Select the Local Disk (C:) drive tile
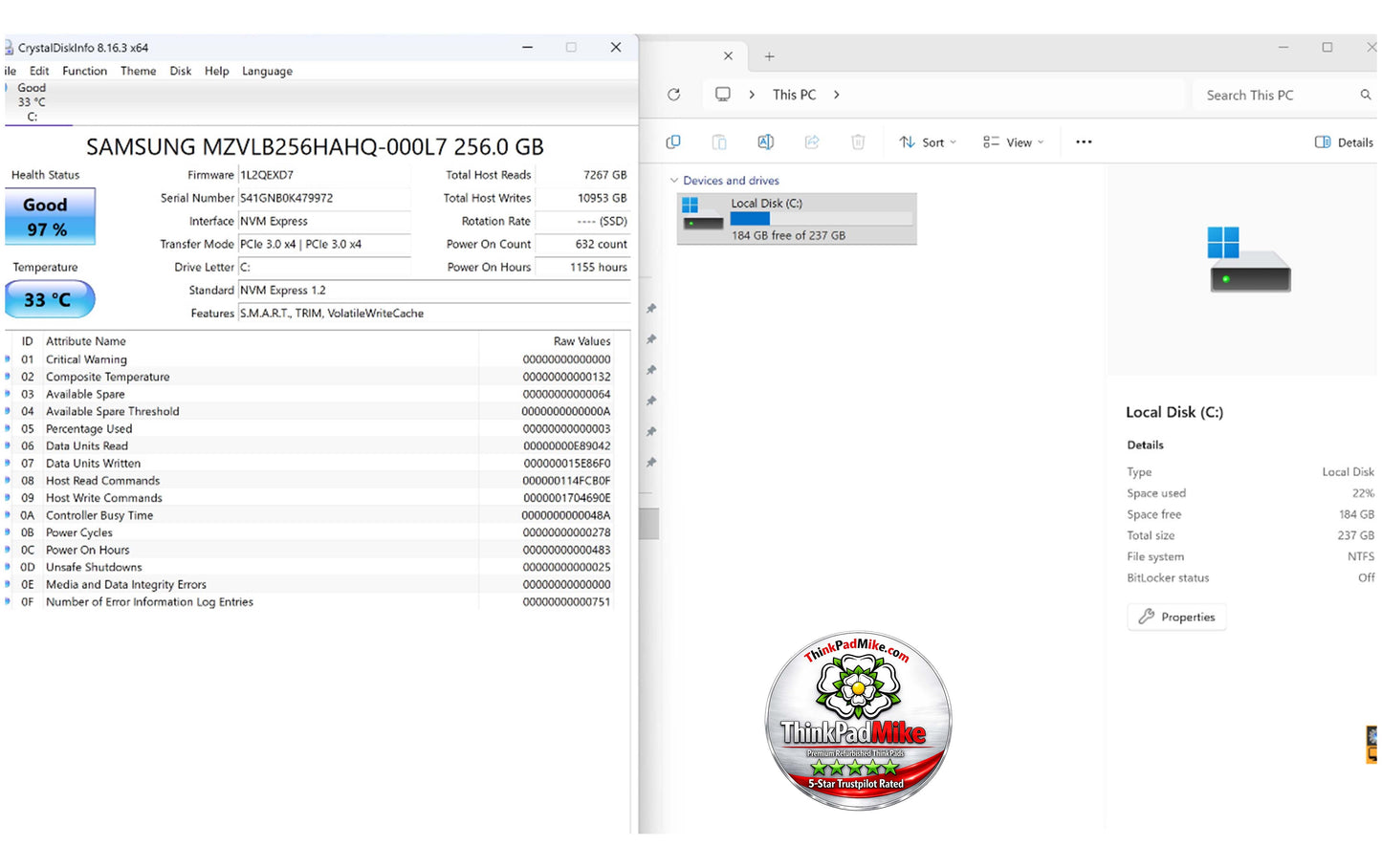 tap(797, 219)
